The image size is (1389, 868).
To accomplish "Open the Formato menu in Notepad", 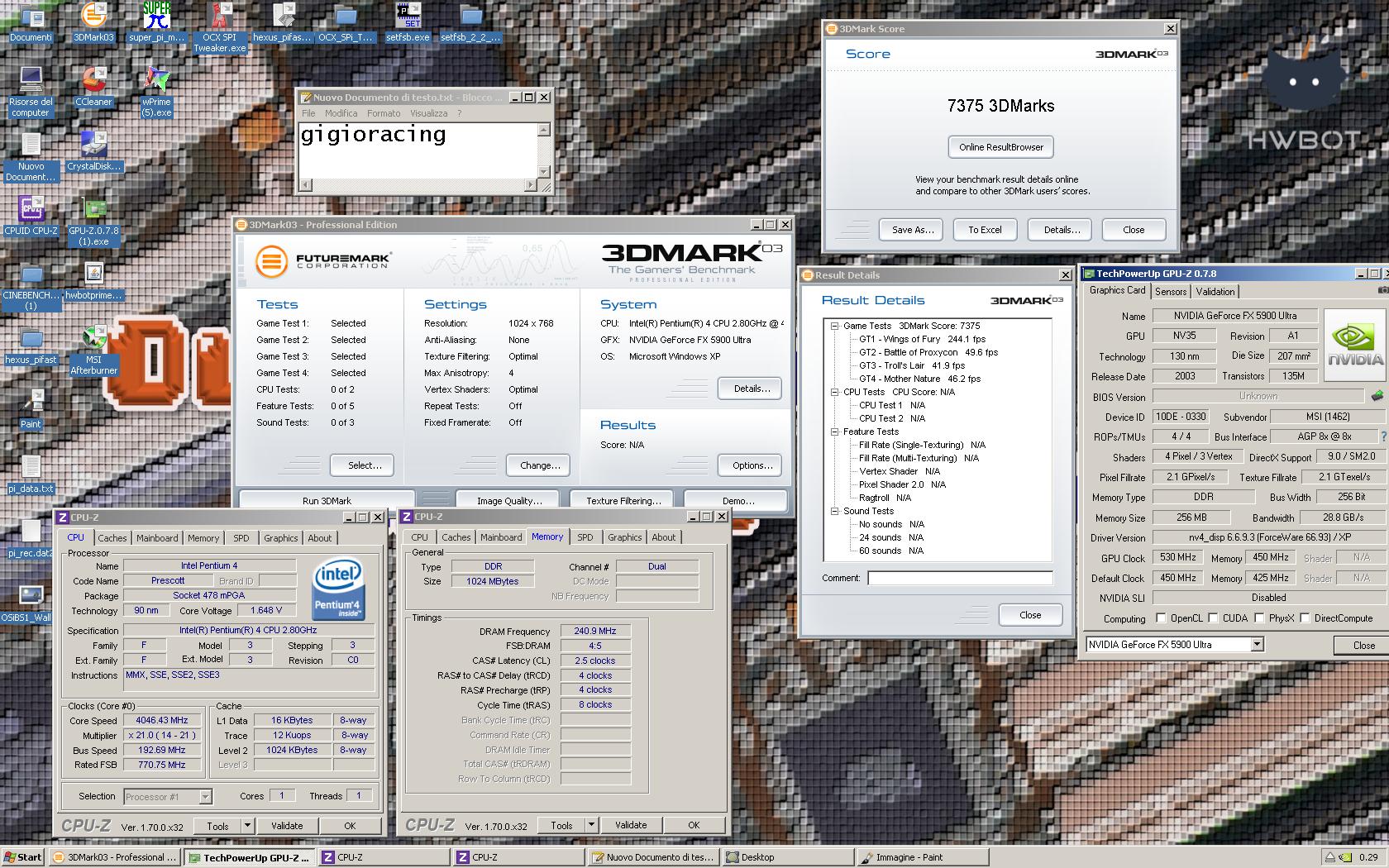I will 384,113.
